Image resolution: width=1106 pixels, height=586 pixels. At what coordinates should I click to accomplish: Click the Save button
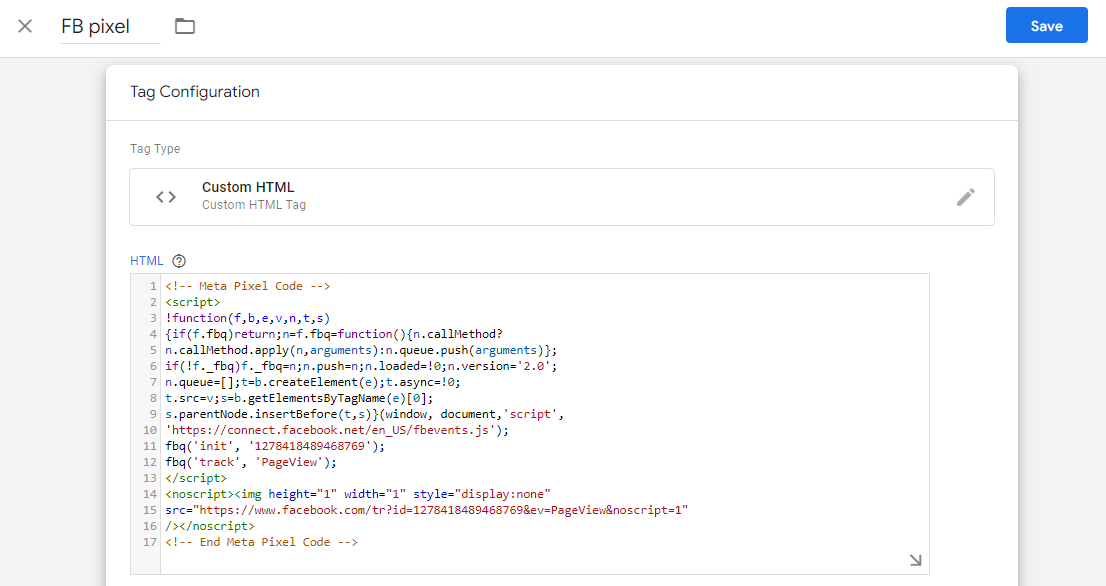pyautogui.click(x=1046, y=25)
